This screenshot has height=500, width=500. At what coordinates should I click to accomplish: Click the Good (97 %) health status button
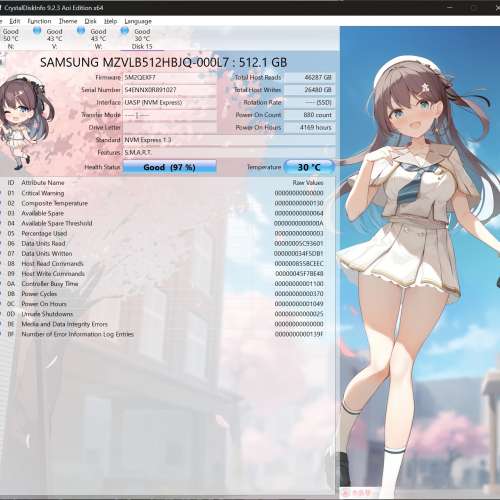pos(170,167)
